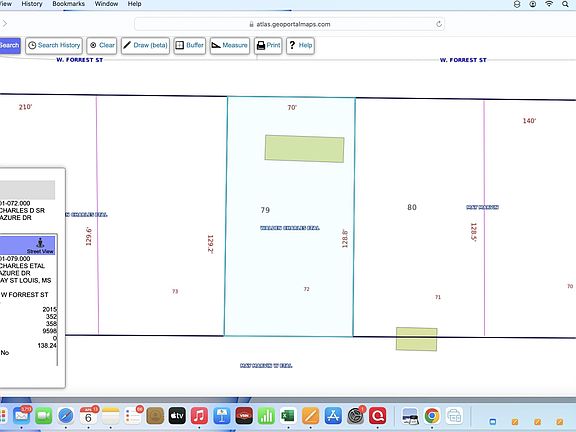The width and height of the screenshot is (576, 432).
Task: Click the Wi-Fi status icon
Action: 549,4
